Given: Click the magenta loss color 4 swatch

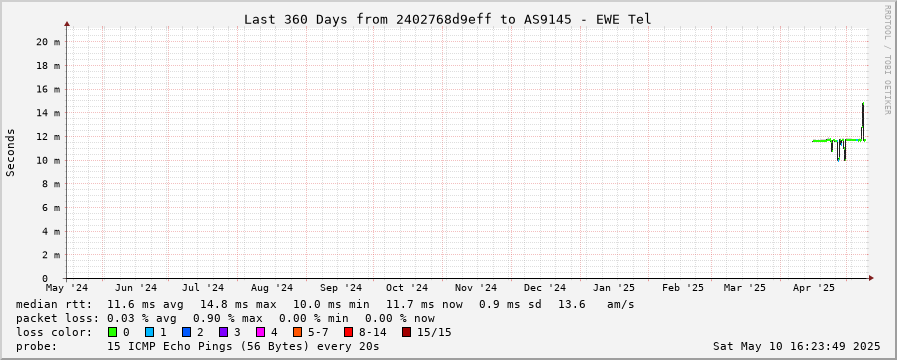Looking at the screenshot, I should (260, 332).
